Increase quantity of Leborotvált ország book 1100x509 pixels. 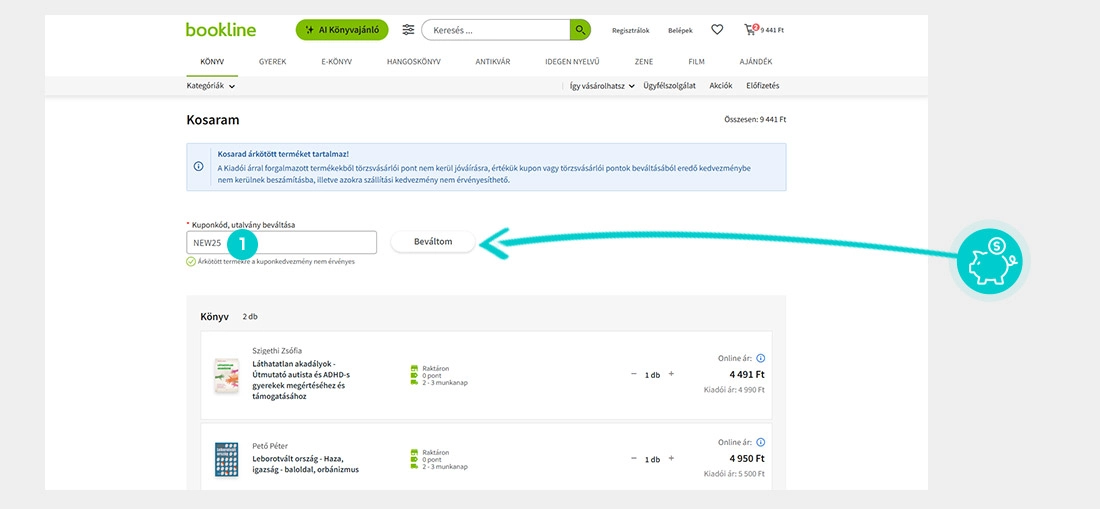671,459
